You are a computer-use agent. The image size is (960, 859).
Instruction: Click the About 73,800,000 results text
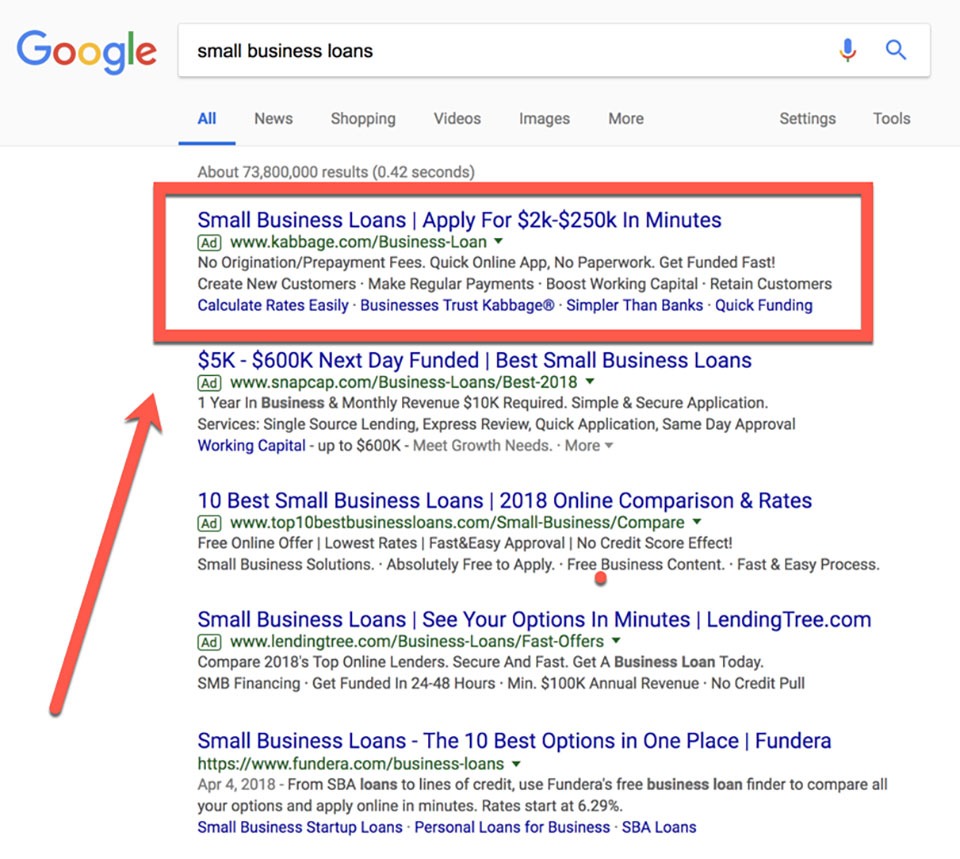336,172
